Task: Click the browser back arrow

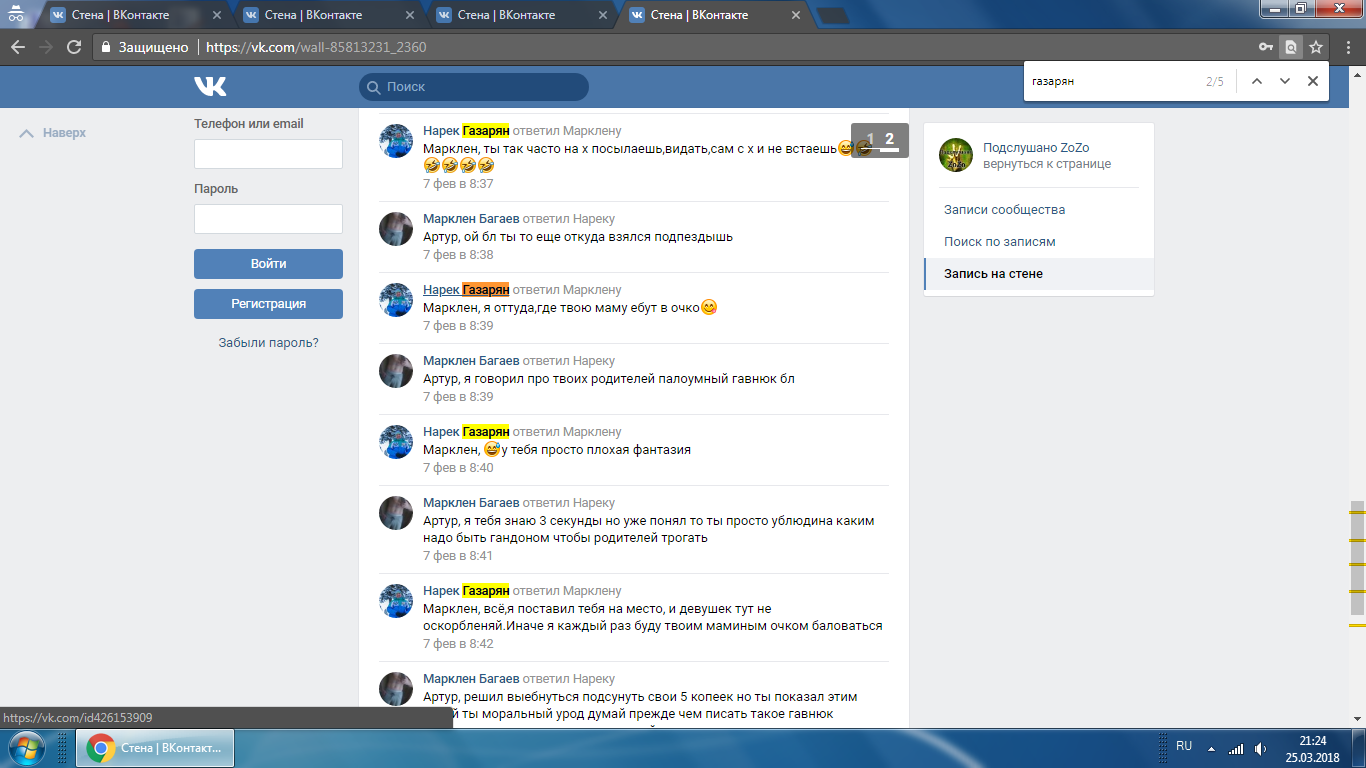Action: [18, 47]
